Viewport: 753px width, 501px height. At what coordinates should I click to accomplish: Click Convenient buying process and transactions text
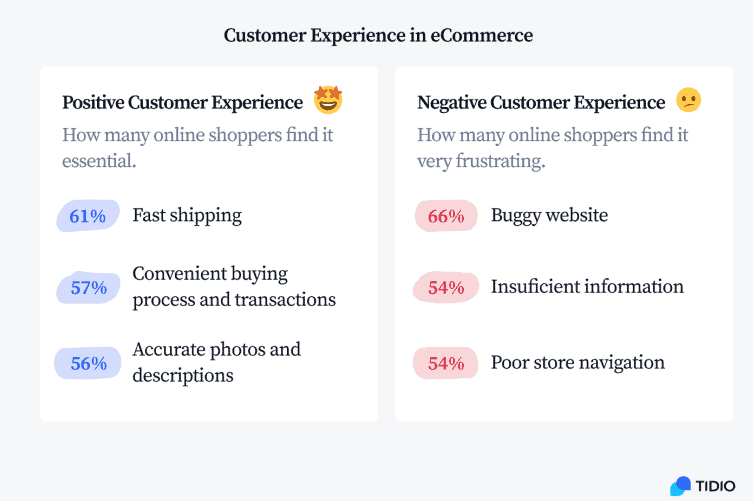234,287
